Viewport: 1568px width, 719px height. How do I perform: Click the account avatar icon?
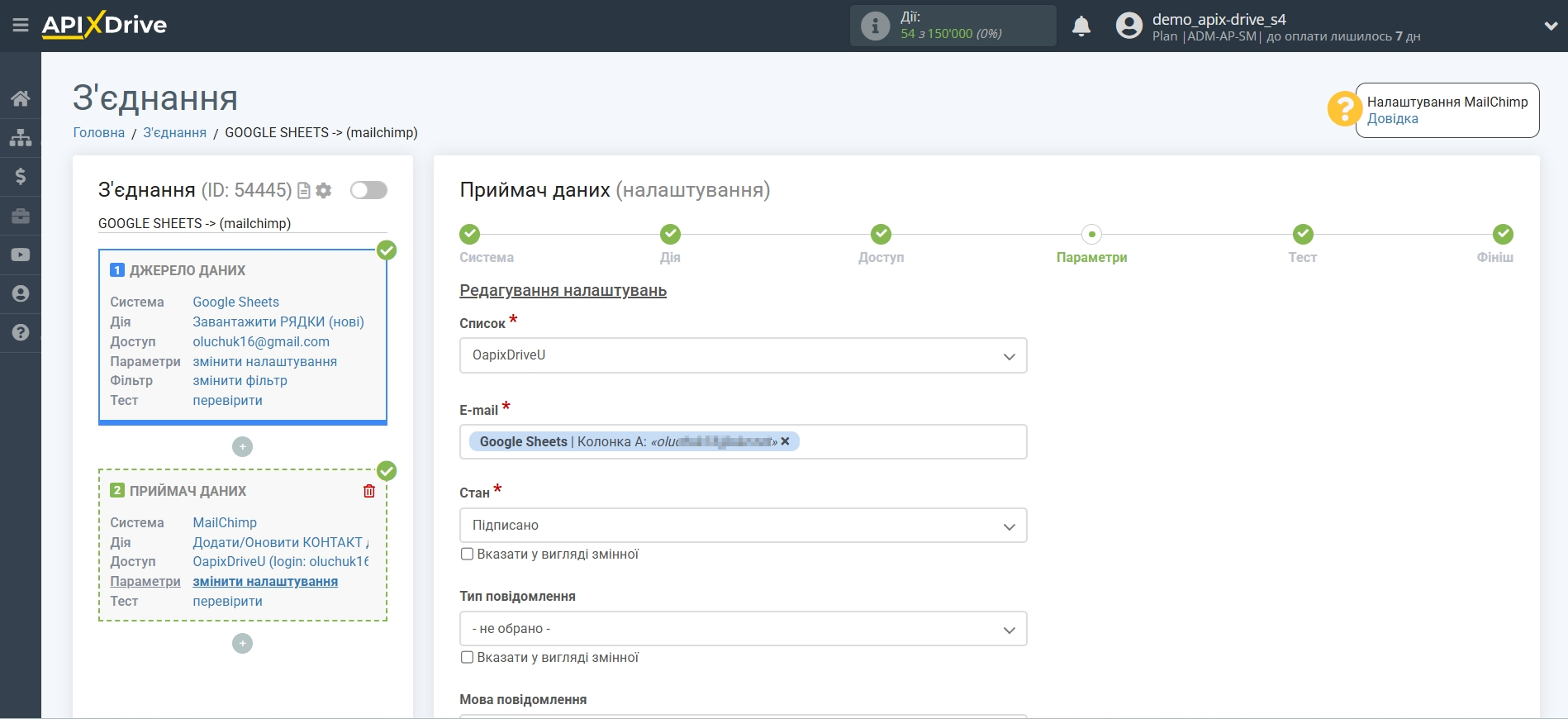pos(1128,26)
